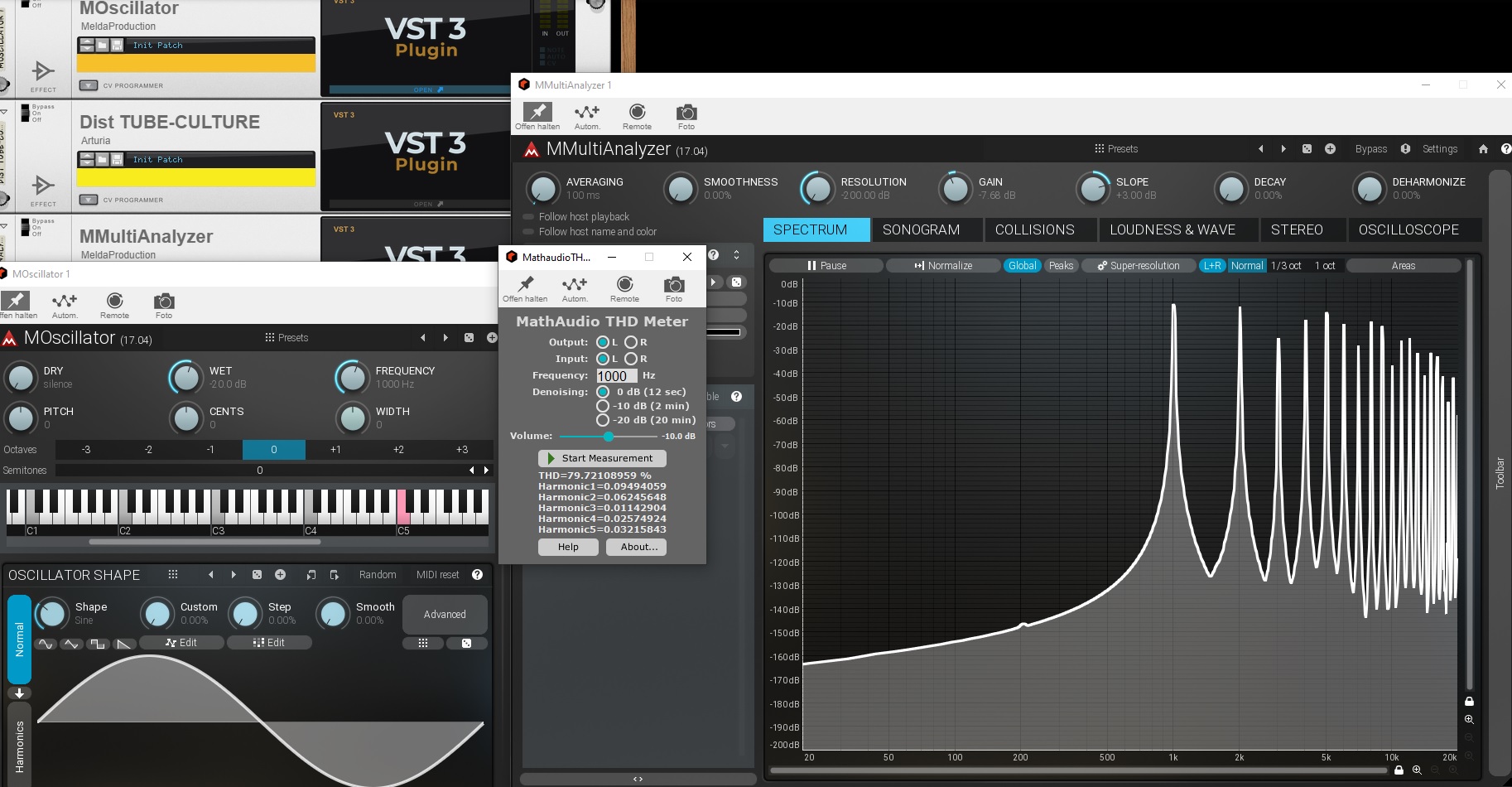Click the MOscillator FREQUENCY knob
1512x787 pixels.
(353, 378)
